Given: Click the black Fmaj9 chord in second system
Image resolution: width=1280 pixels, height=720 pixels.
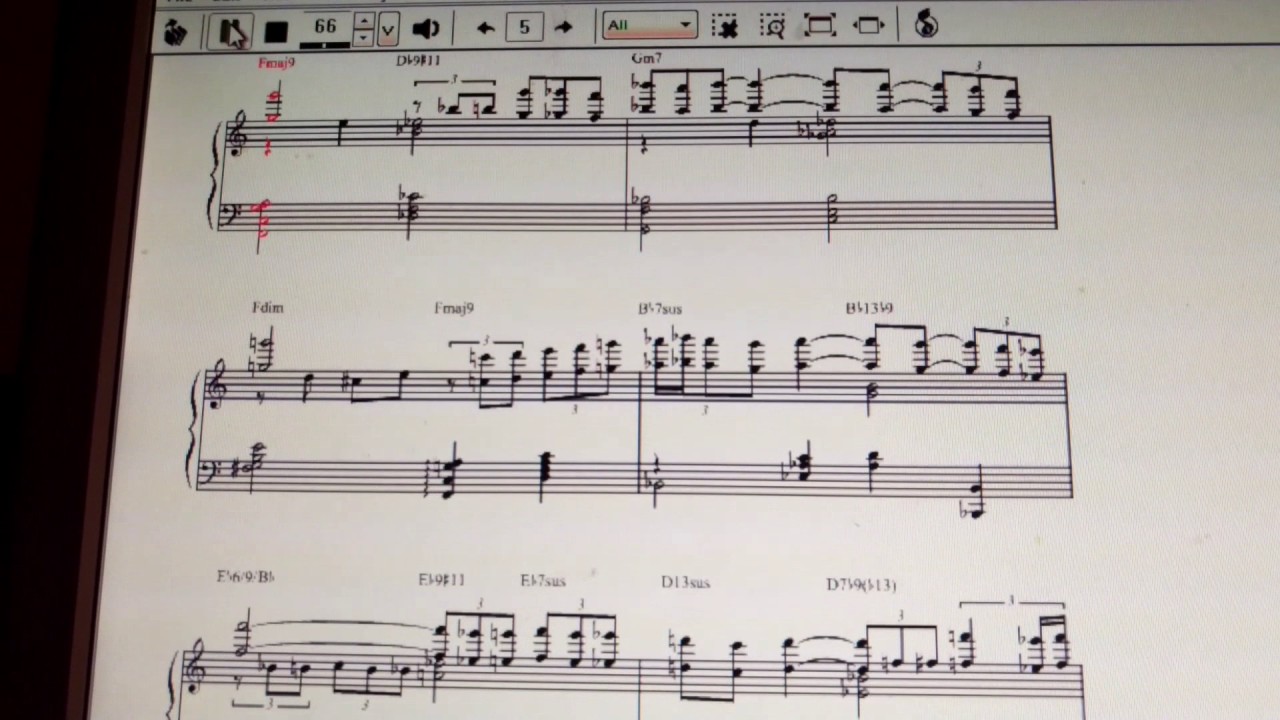Looking at the screenshot, I should [454, 308].
